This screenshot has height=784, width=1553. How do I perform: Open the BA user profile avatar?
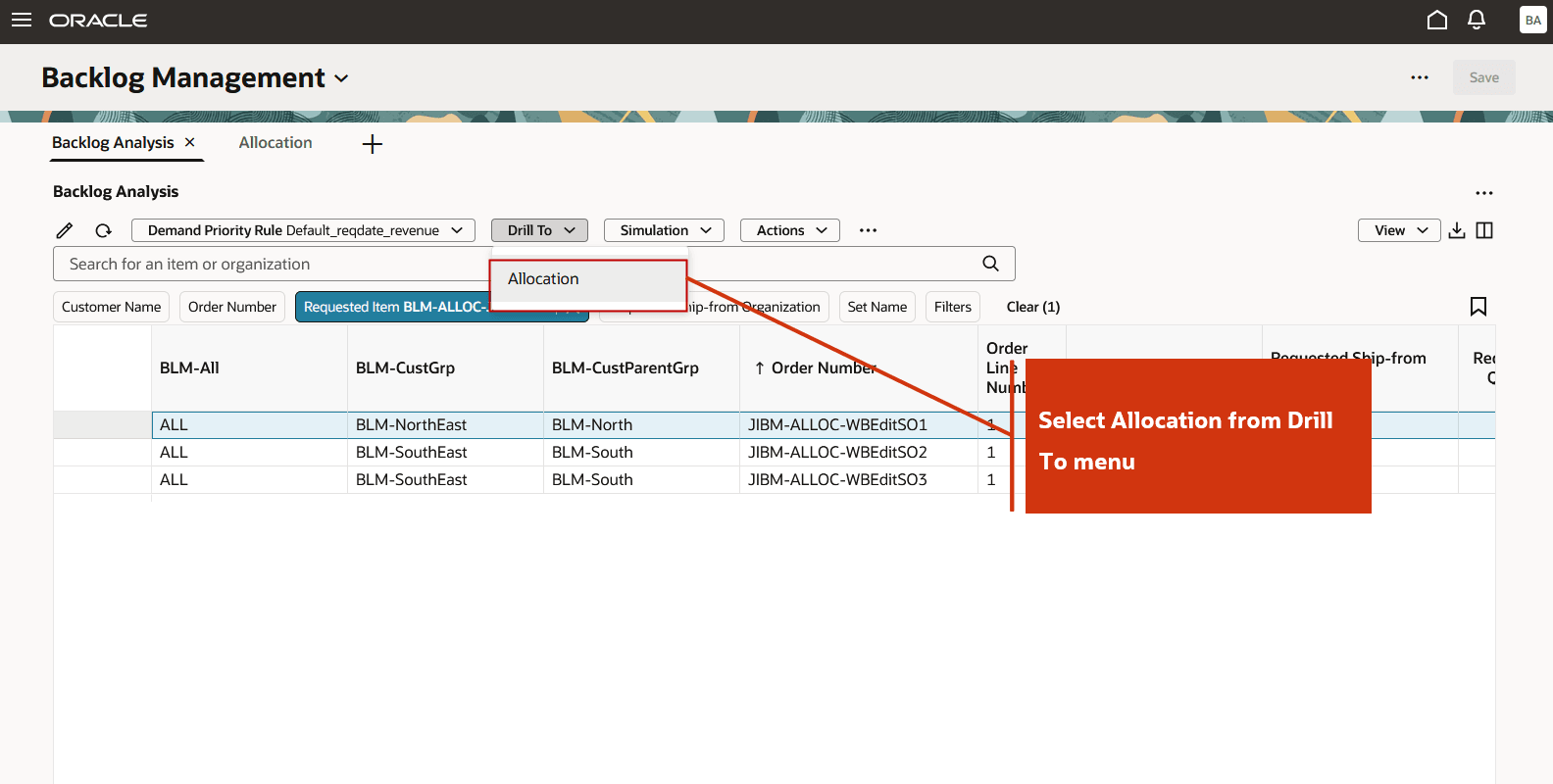[1532, 21]
